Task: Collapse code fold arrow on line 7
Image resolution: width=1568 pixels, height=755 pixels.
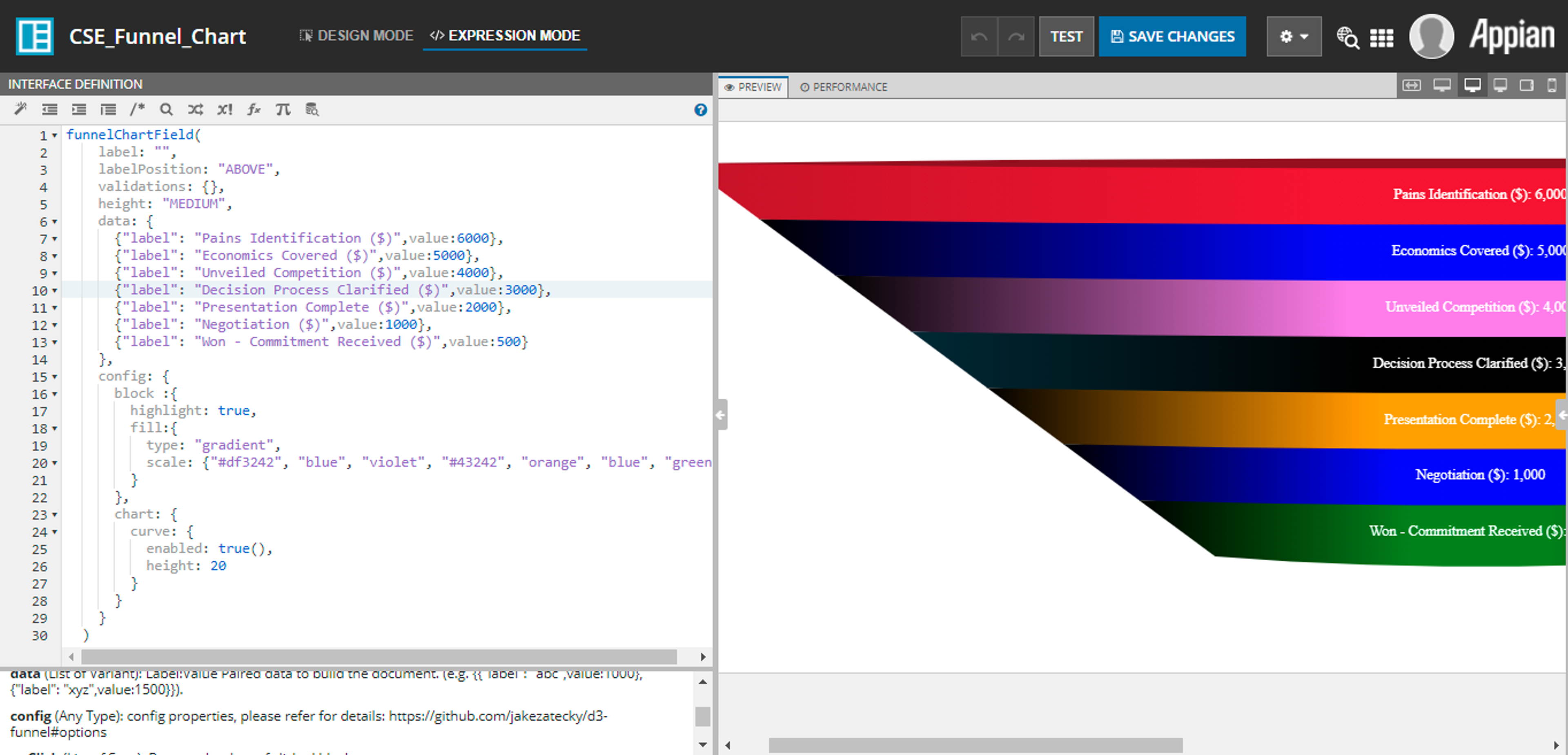Action: click(x=55, y=238)
